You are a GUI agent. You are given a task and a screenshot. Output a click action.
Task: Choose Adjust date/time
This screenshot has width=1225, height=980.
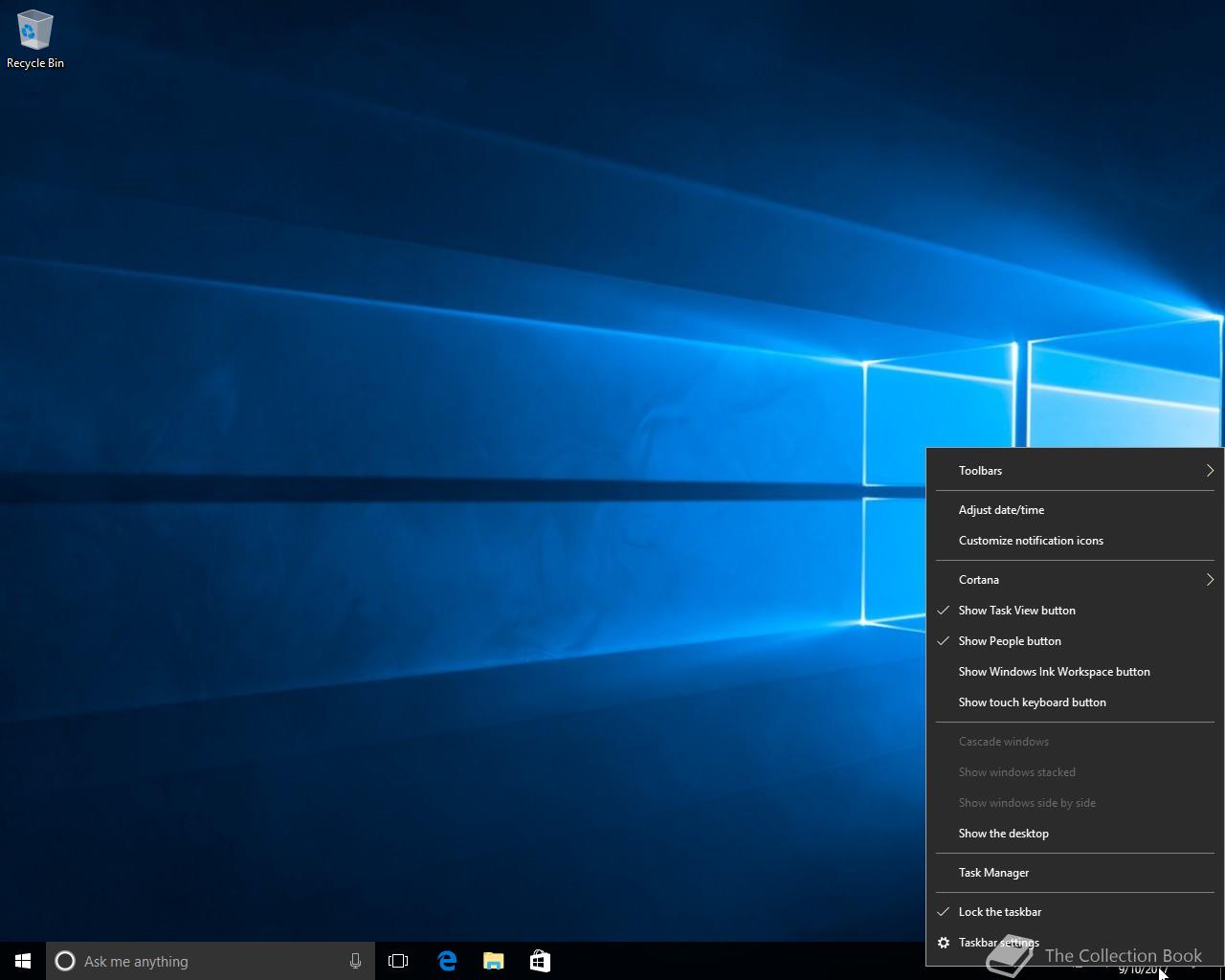pos(1075,510)
